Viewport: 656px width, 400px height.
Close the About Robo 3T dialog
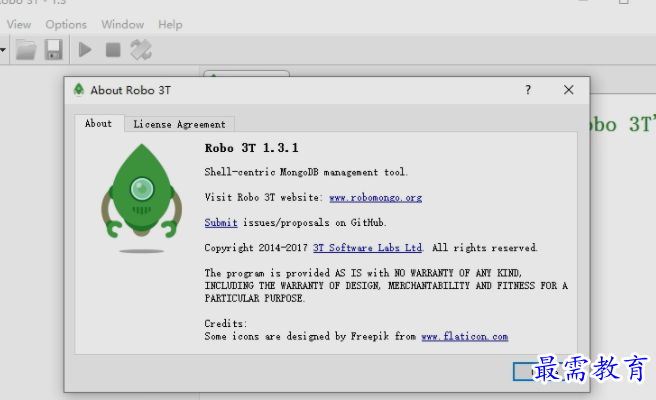pos(569,90)
